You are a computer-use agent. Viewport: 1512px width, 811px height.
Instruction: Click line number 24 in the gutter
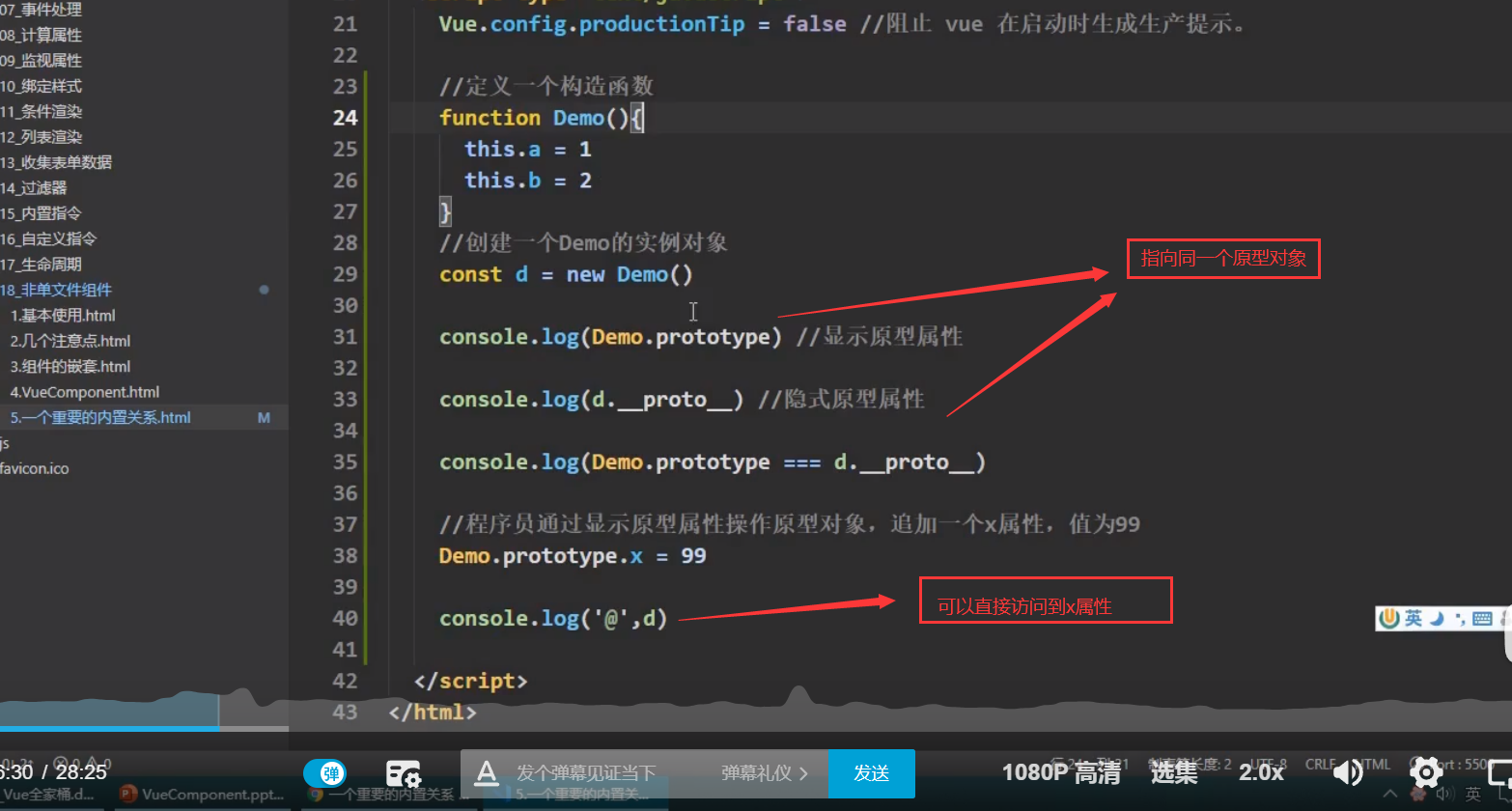(x=345, y=118)
